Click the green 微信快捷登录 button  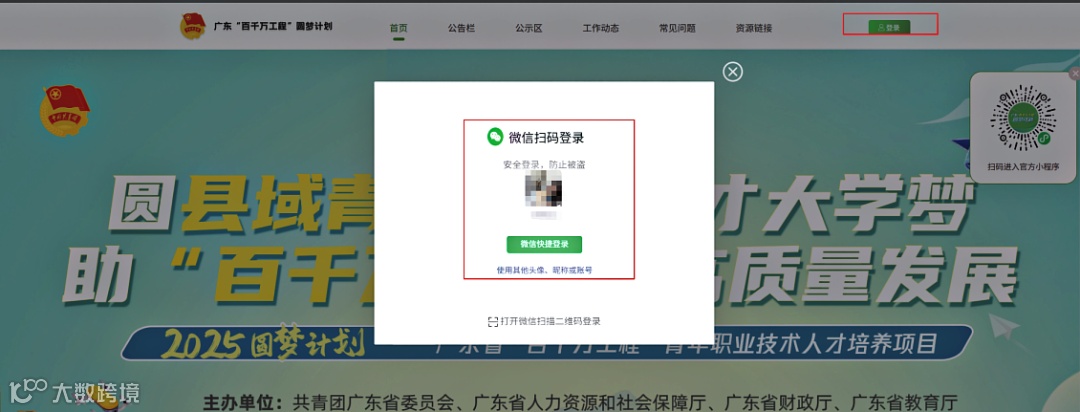click(544, 244)
